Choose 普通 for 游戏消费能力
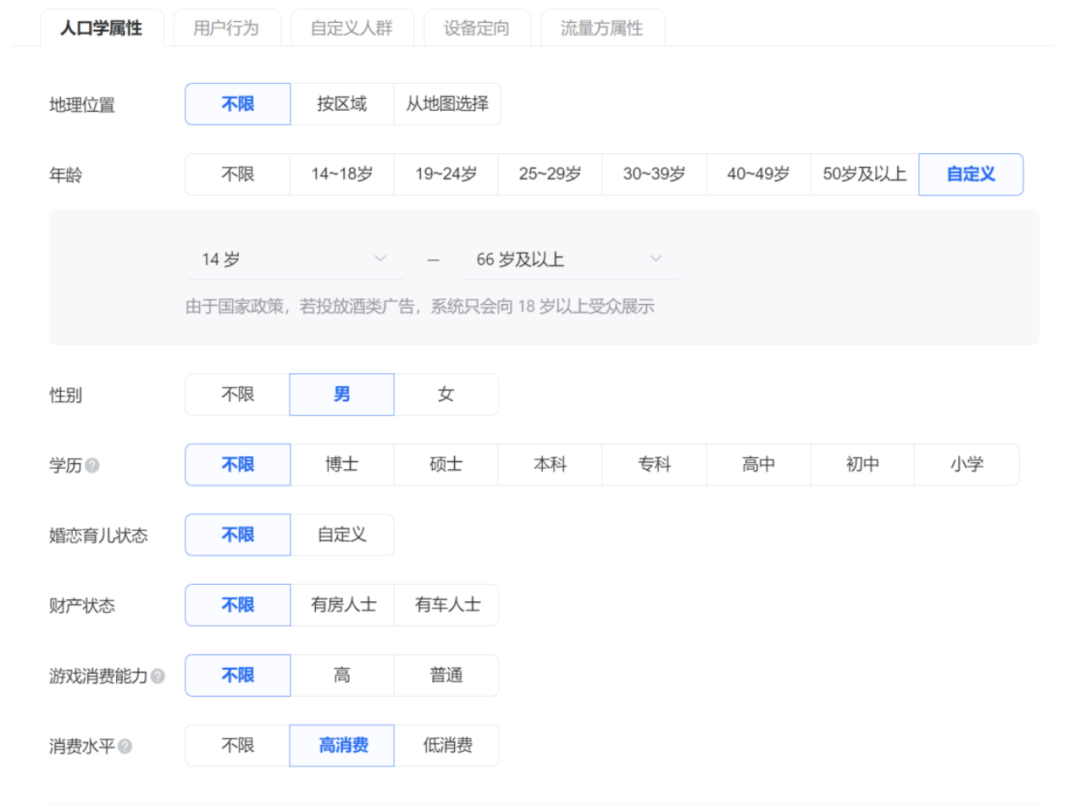This screenshot has width=1080, height=811. 446,676
